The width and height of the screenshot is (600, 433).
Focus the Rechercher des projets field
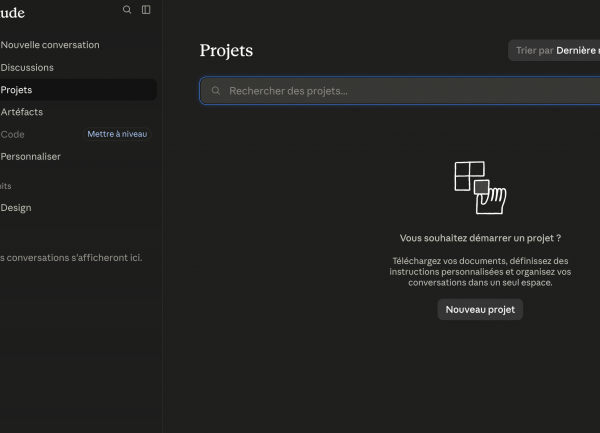pos(399,91)
